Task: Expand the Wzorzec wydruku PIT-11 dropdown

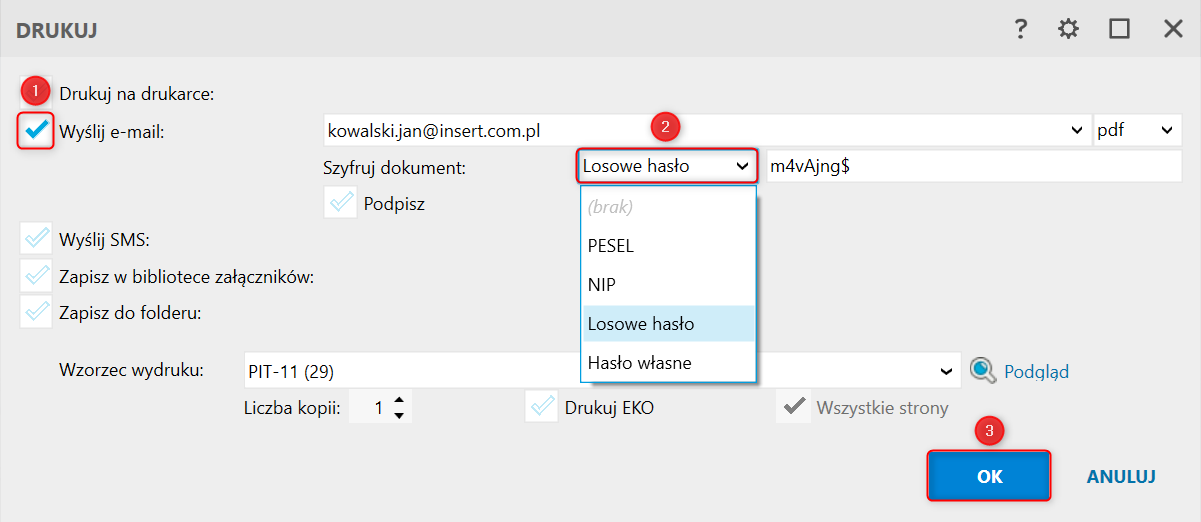Action: point(946,371)
